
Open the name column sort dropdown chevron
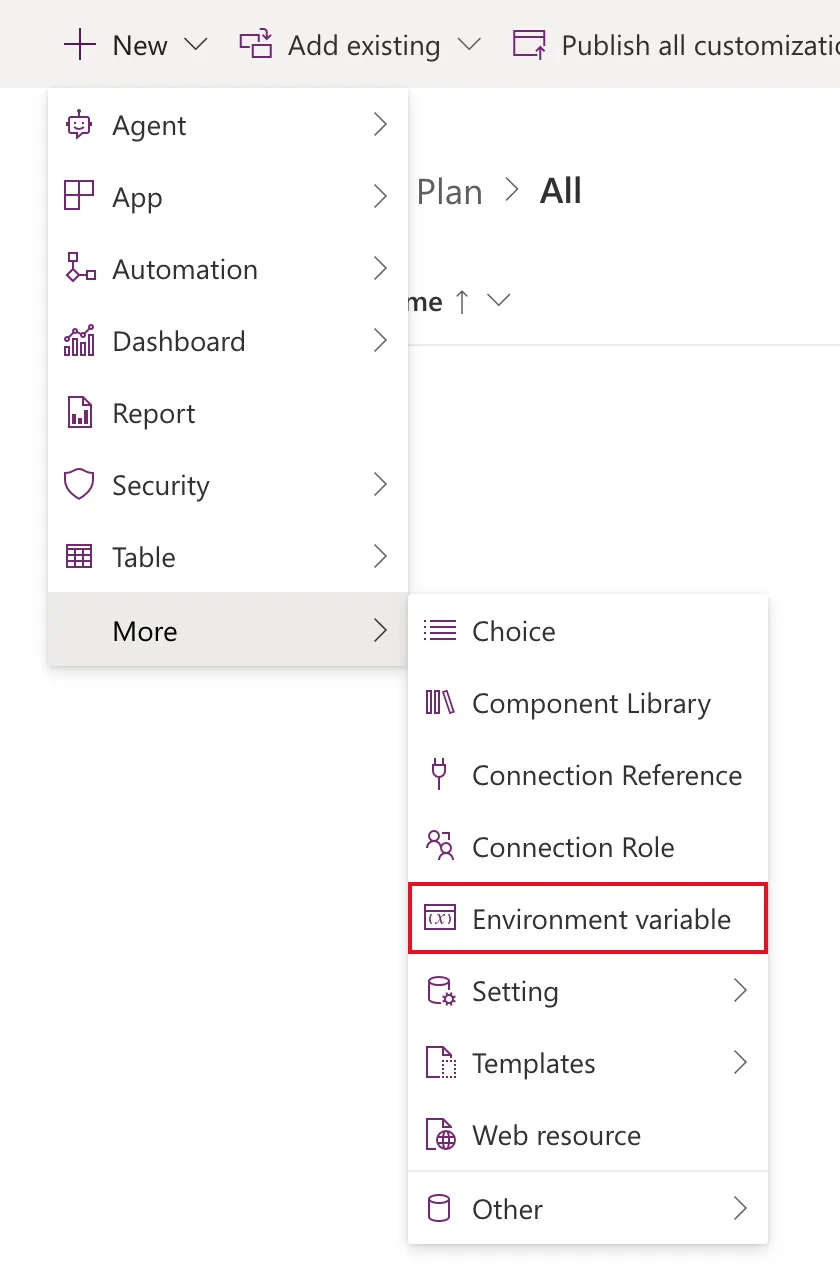point(498,301)
